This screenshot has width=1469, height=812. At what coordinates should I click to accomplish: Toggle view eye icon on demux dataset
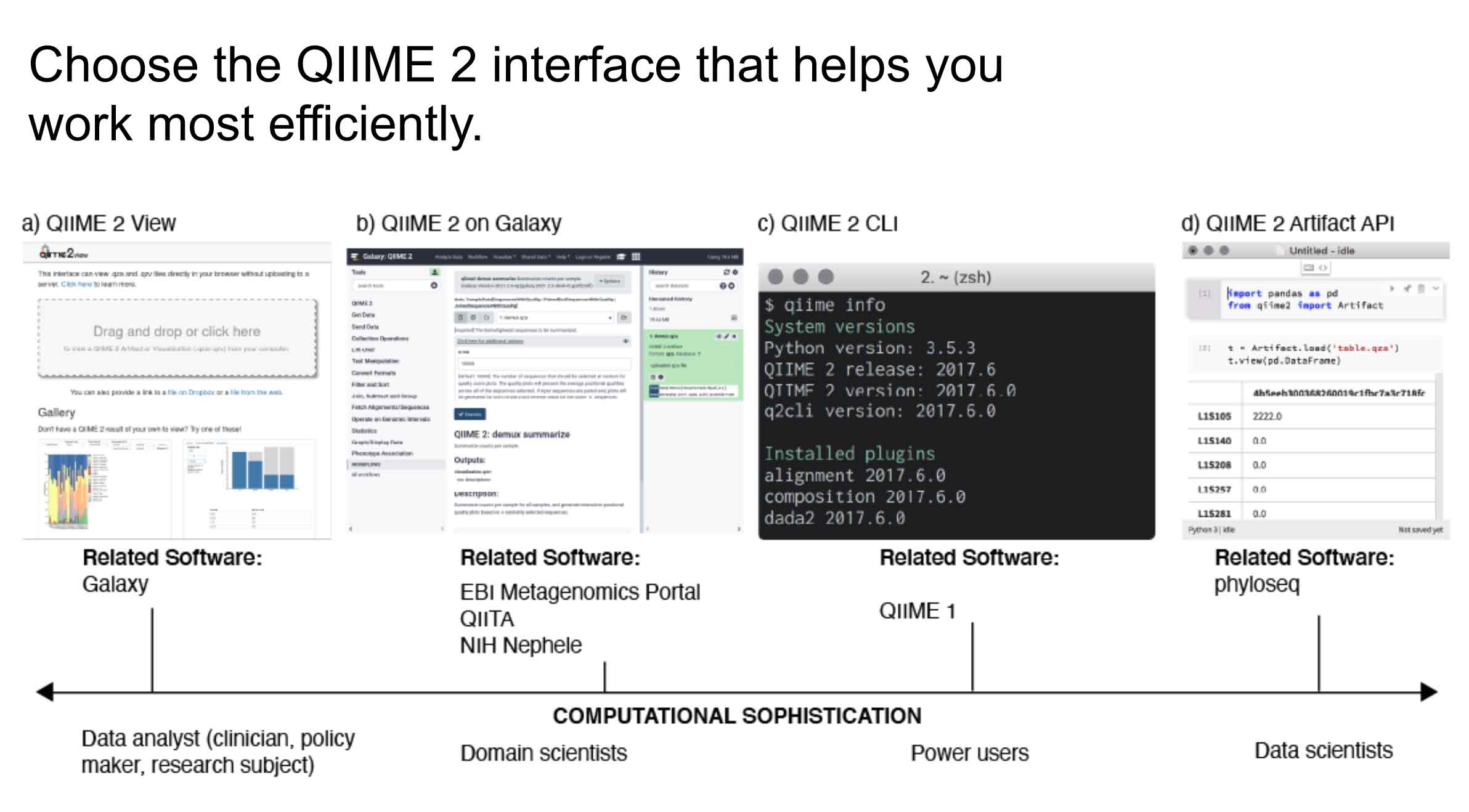pos(718,336)
